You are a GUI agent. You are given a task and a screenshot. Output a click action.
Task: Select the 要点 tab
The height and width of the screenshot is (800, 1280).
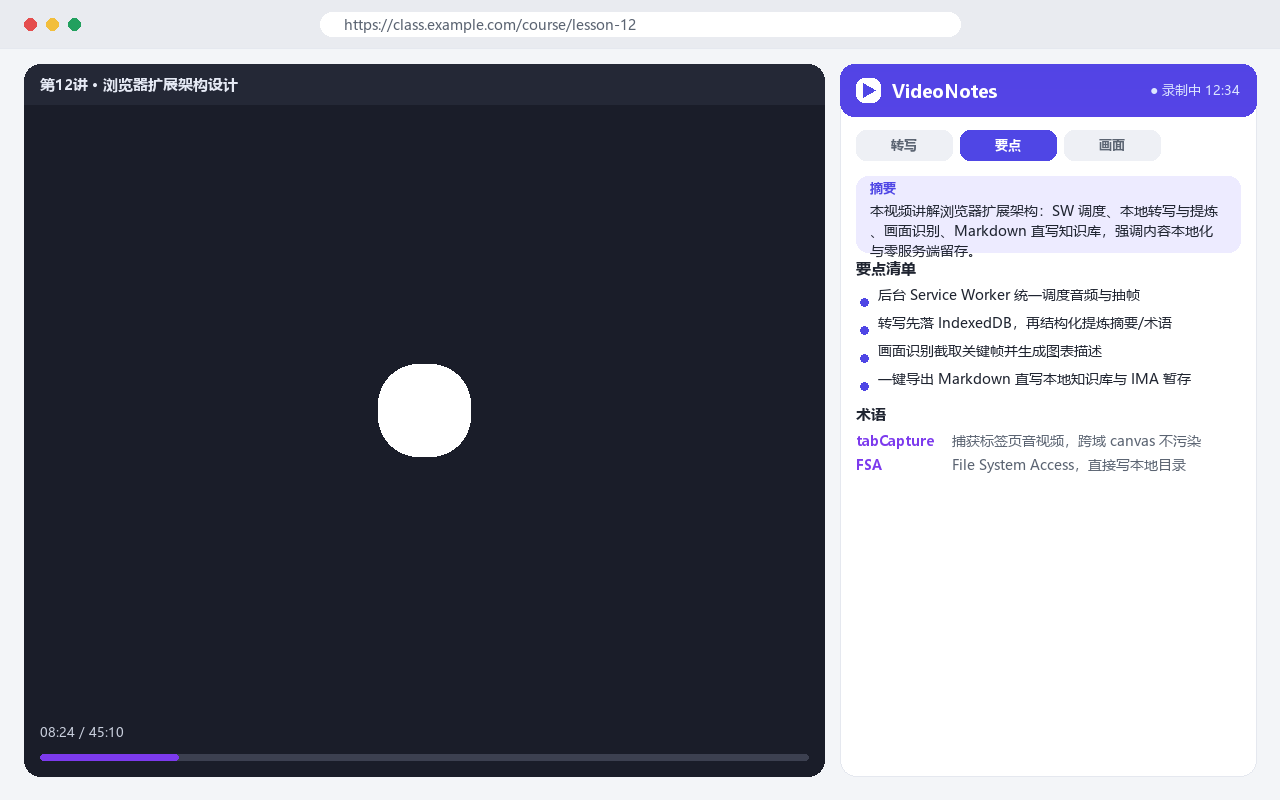point(1008,145)
